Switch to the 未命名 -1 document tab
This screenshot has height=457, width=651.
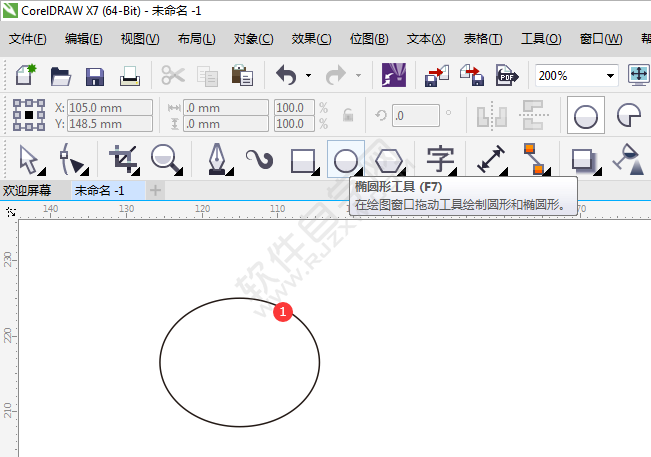tap(108, 191)
